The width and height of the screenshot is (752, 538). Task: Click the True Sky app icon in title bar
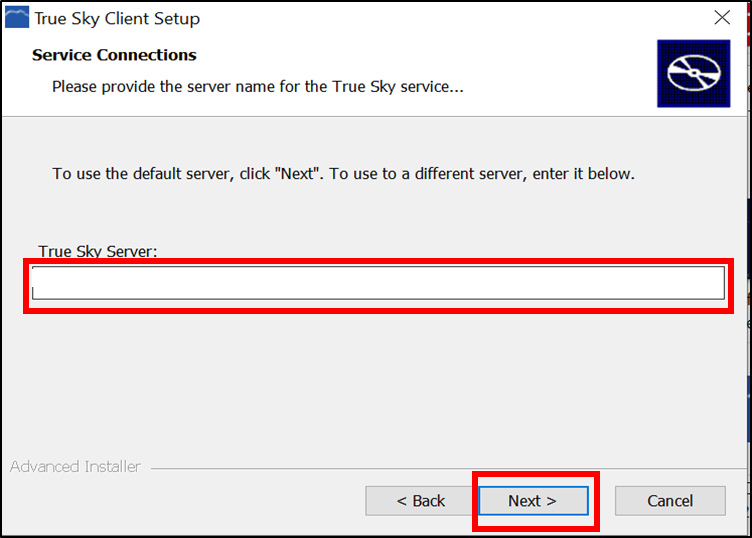[x=17, y=17]
